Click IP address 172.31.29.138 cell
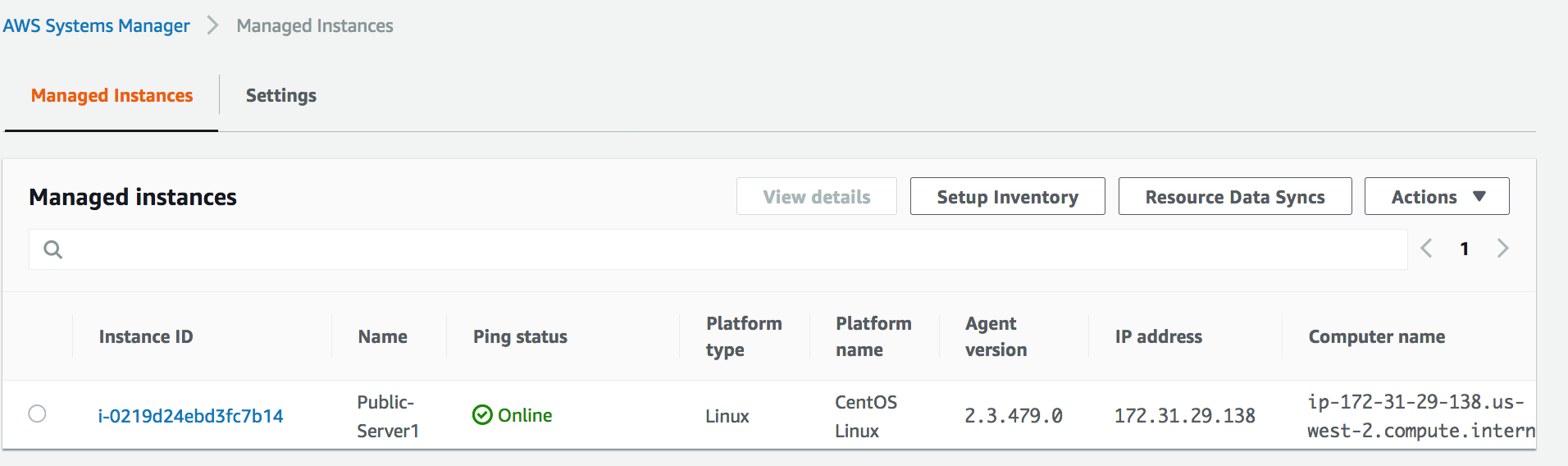 pos(1184,416)
